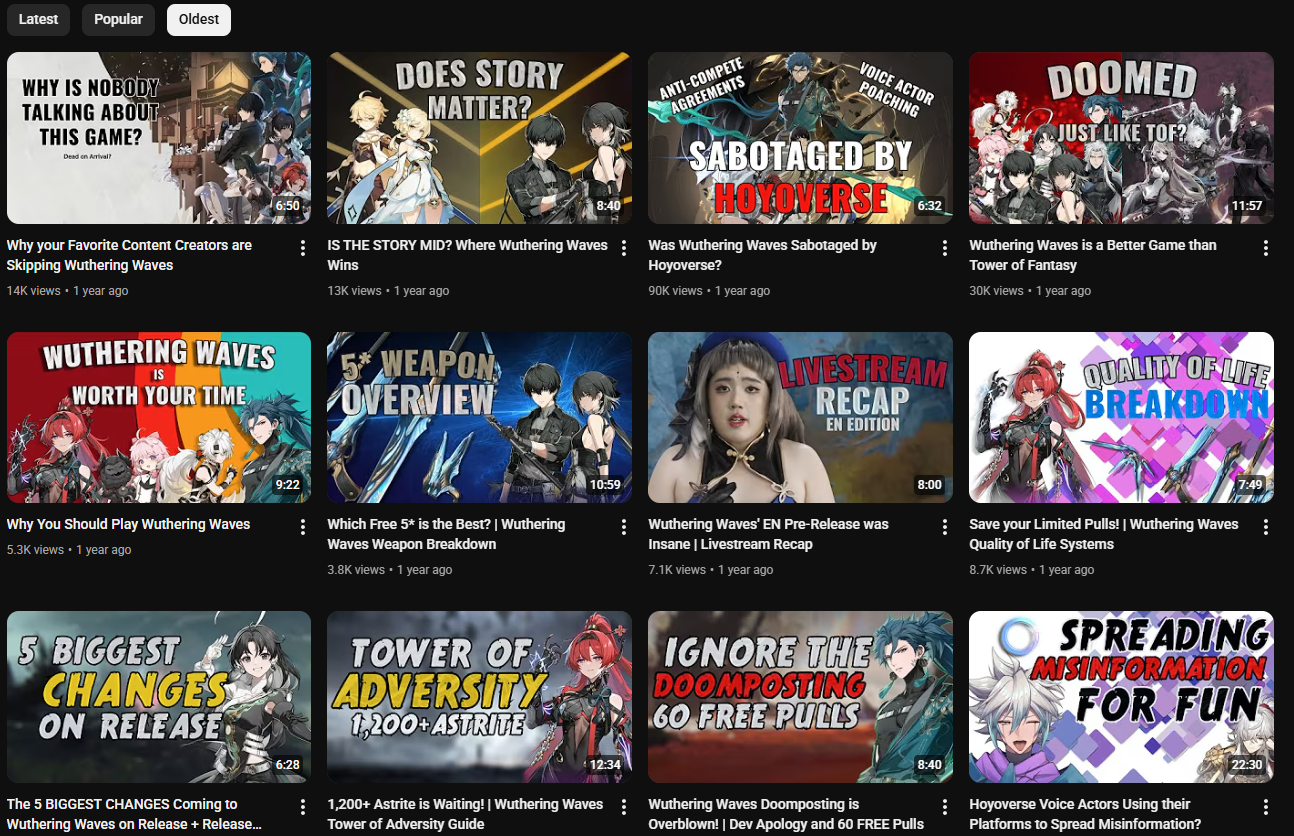Click the '14K views' text under Skipping video
Viewport: 1294px width, 836px height.
click(33, 291)
